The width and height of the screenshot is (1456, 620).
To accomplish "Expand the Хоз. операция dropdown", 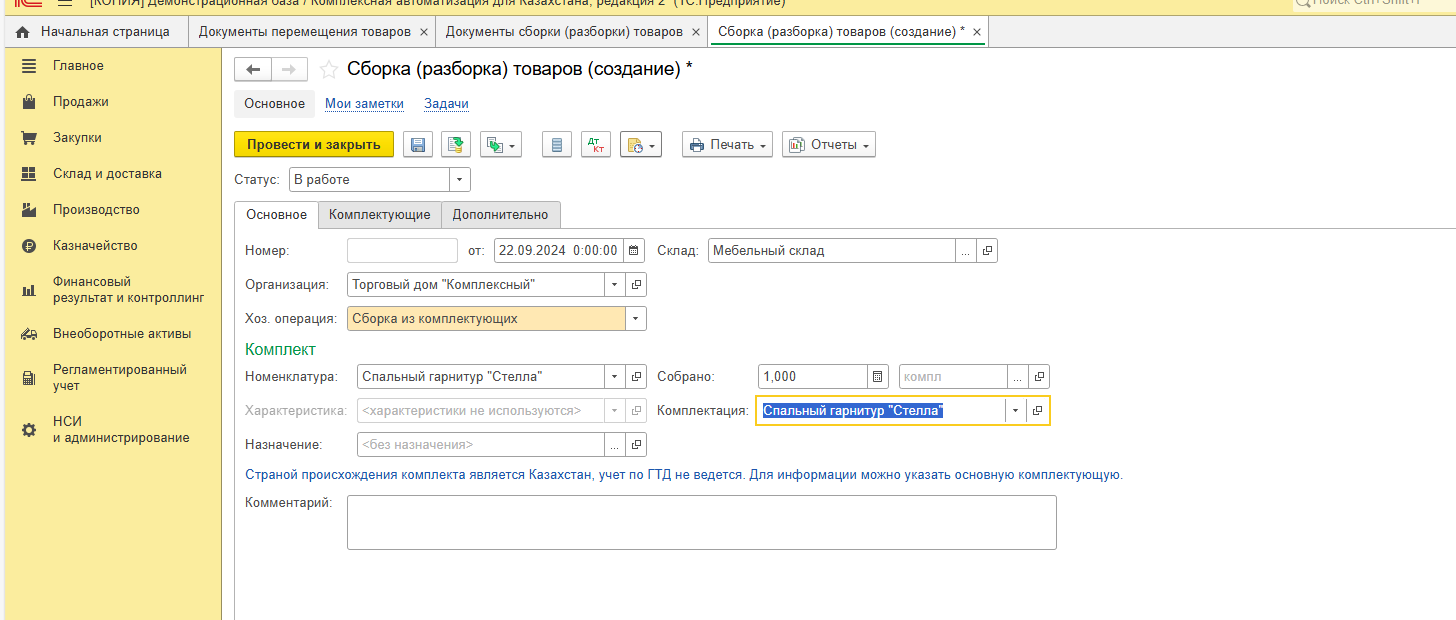I will pyautogui.click(x=635, y=319).
